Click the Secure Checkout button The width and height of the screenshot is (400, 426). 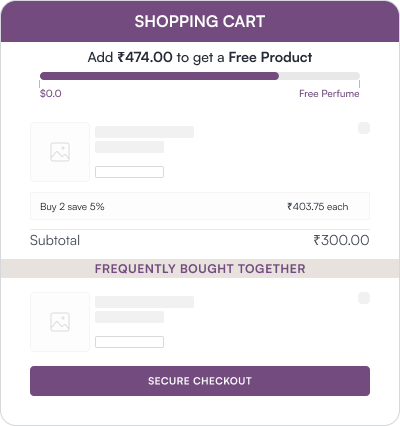tap(200, 381)
